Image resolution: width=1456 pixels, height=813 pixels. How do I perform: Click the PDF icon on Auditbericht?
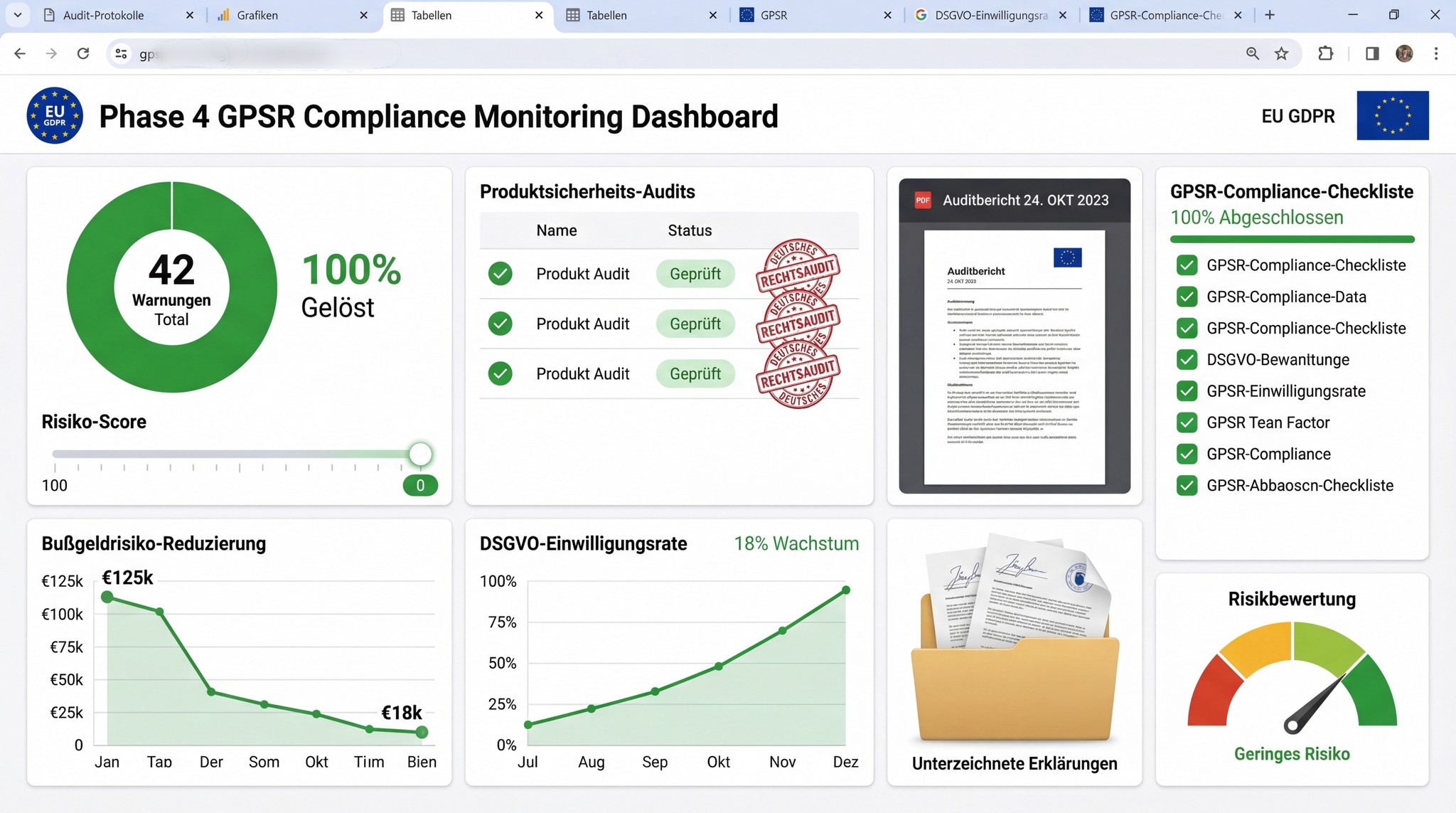pyautogui.click(x=923, y=200)
